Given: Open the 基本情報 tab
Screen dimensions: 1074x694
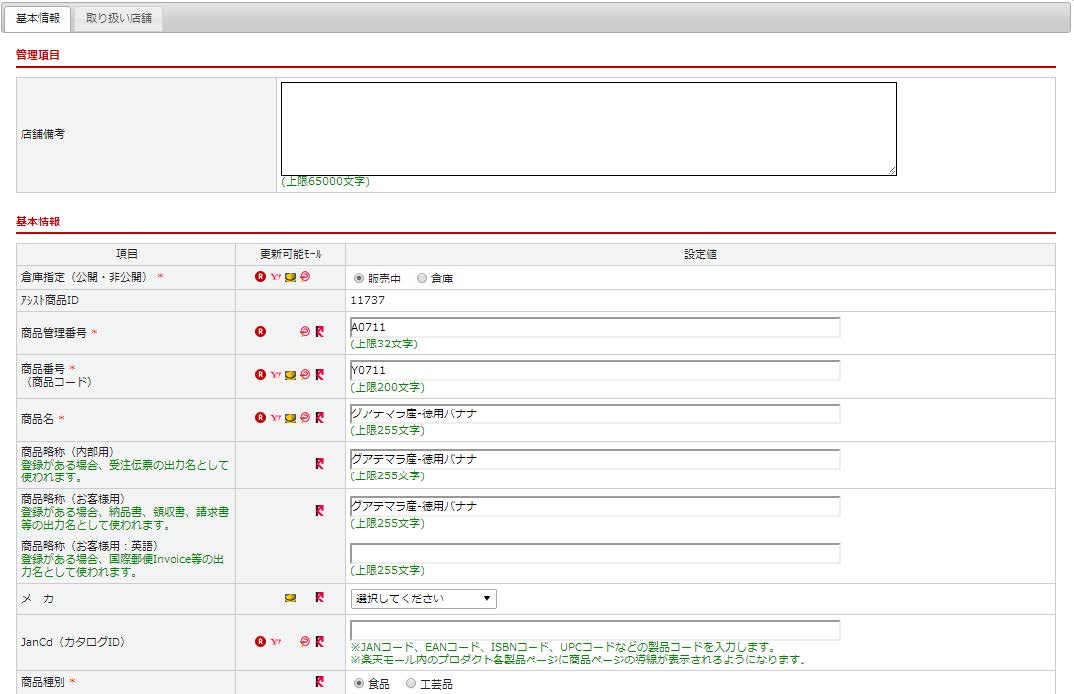Looking at the screenshot, I should click(x=38, y=18).
